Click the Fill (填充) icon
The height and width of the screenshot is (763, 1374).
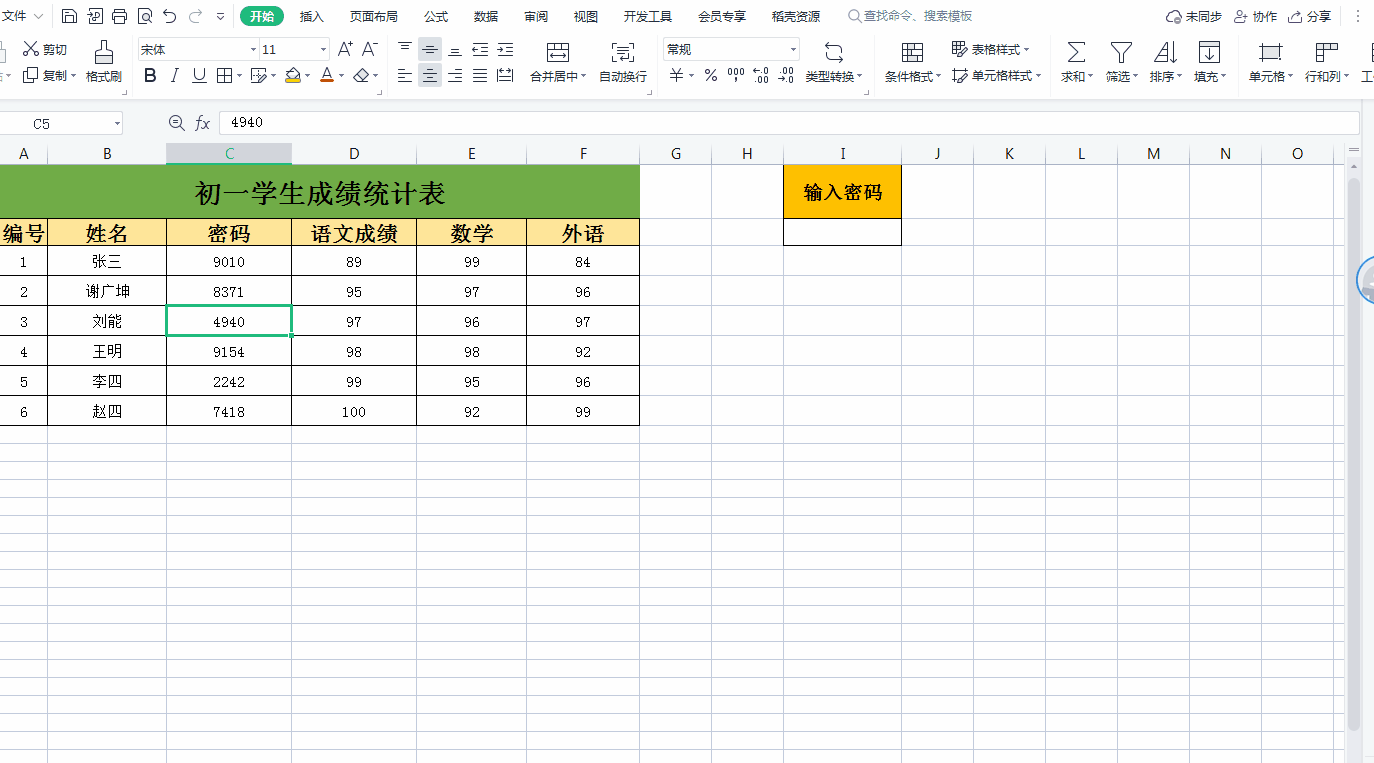point(1209,52)
